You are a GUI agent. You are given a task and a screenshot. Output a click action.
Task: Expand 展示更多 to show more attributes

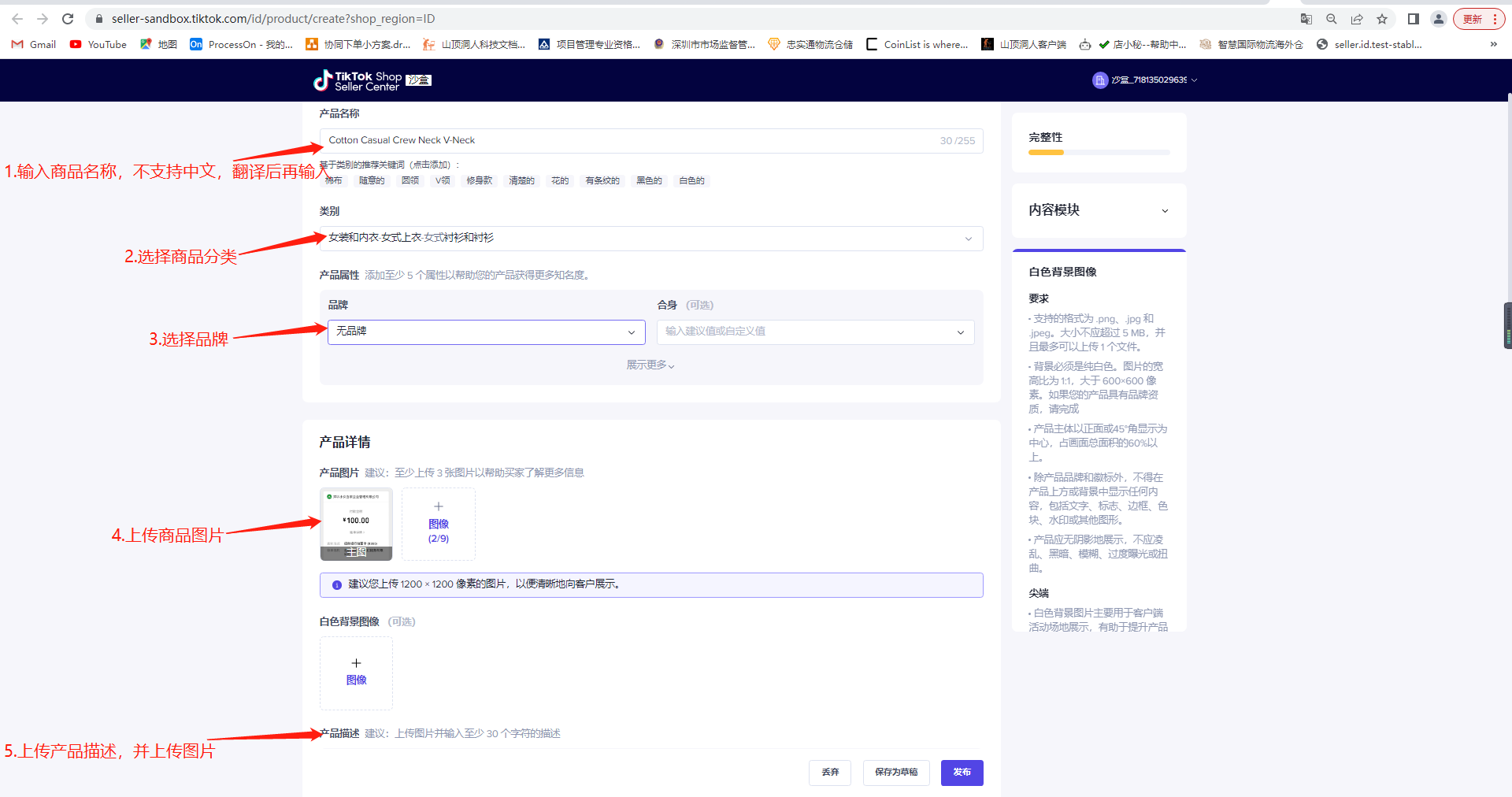[x=650, y=365]
